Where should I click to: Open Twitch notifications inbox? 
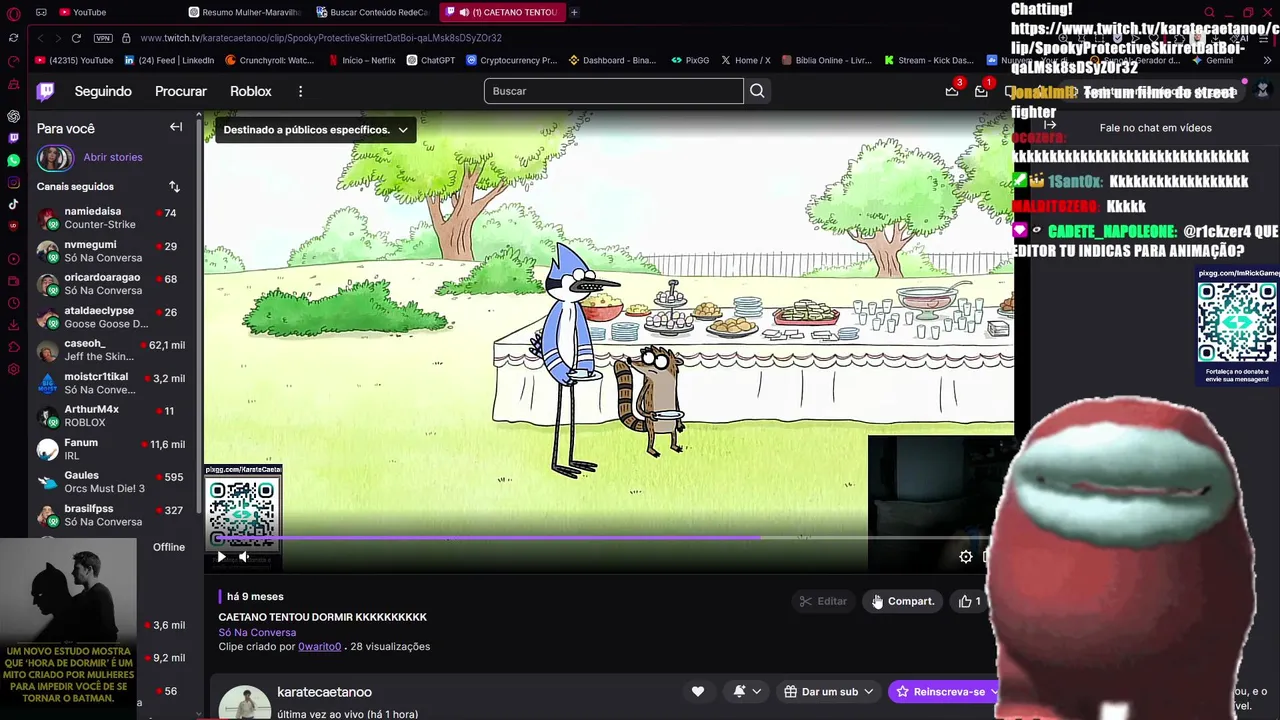click(x=981, y=91)
